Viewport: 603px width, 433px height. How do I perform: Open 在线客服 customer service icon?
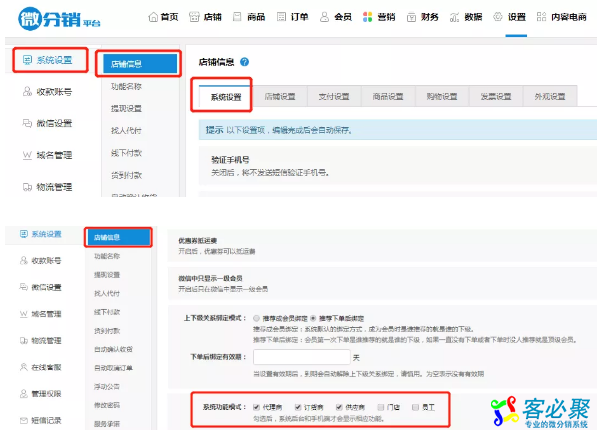point(24,367)
